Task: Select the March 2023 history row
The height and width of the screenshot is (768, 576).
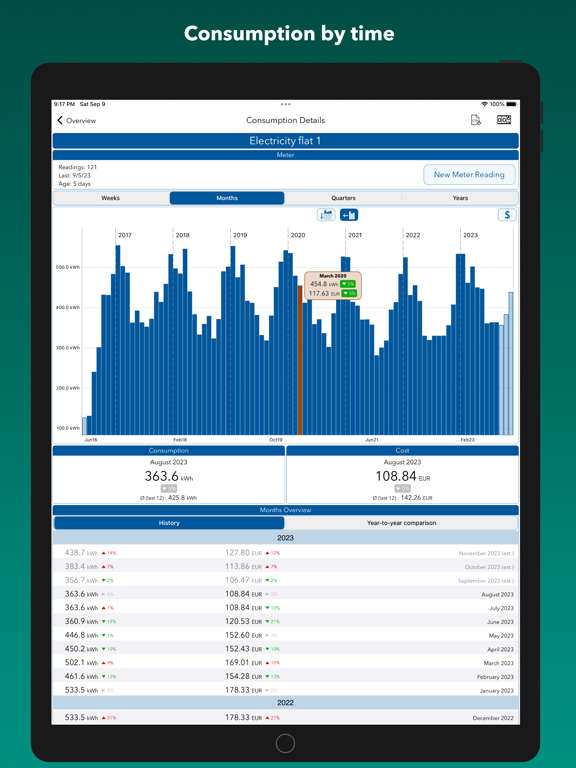Action: (x=286, y=663)
